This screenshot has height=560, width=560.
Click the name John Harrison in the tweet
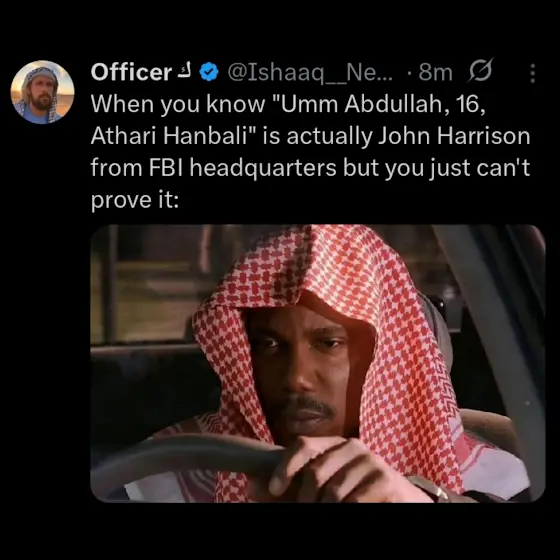(x=454, y=136)
